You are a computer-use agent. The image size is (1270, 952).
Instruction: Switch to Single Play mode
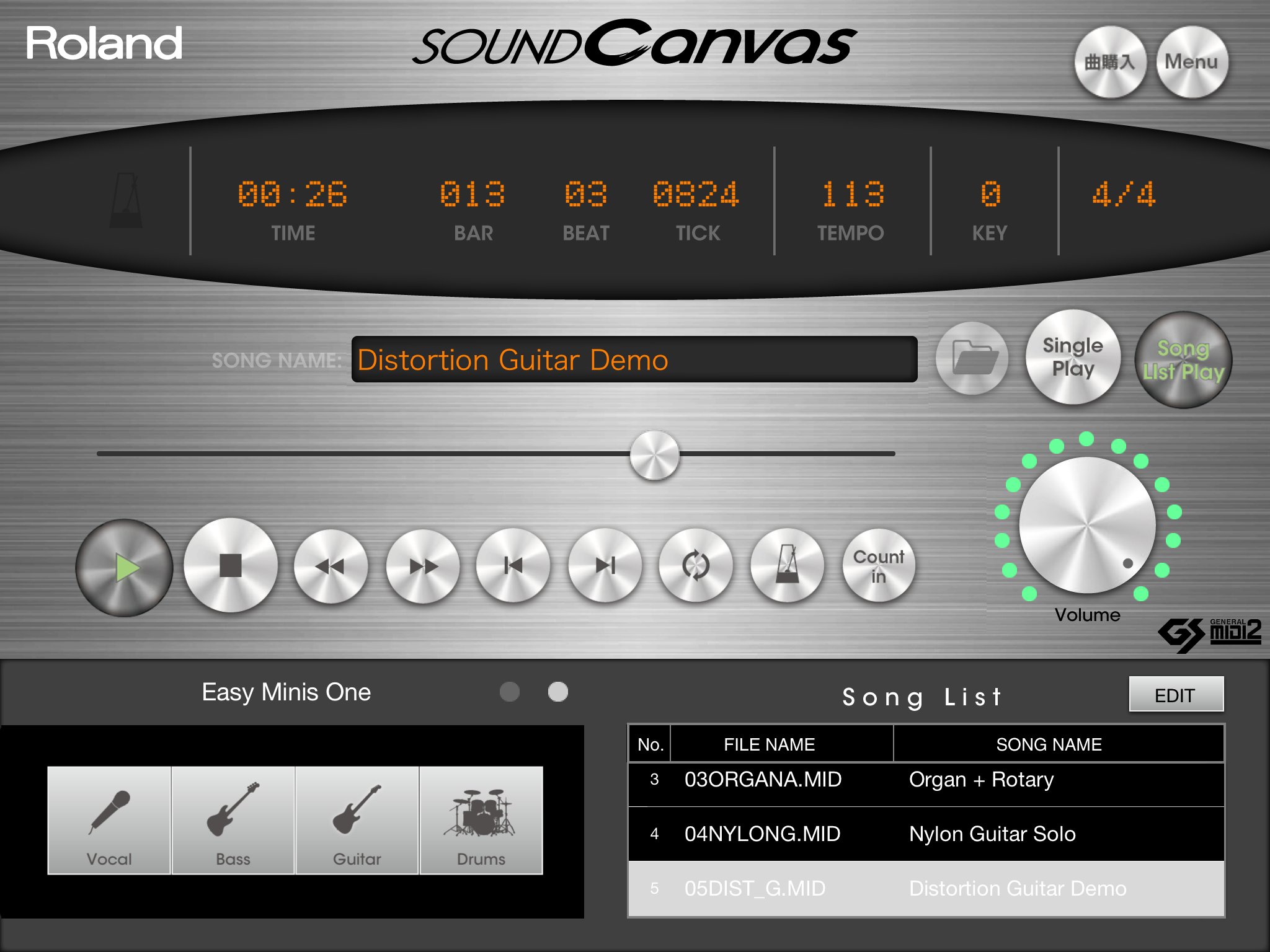1073,357
